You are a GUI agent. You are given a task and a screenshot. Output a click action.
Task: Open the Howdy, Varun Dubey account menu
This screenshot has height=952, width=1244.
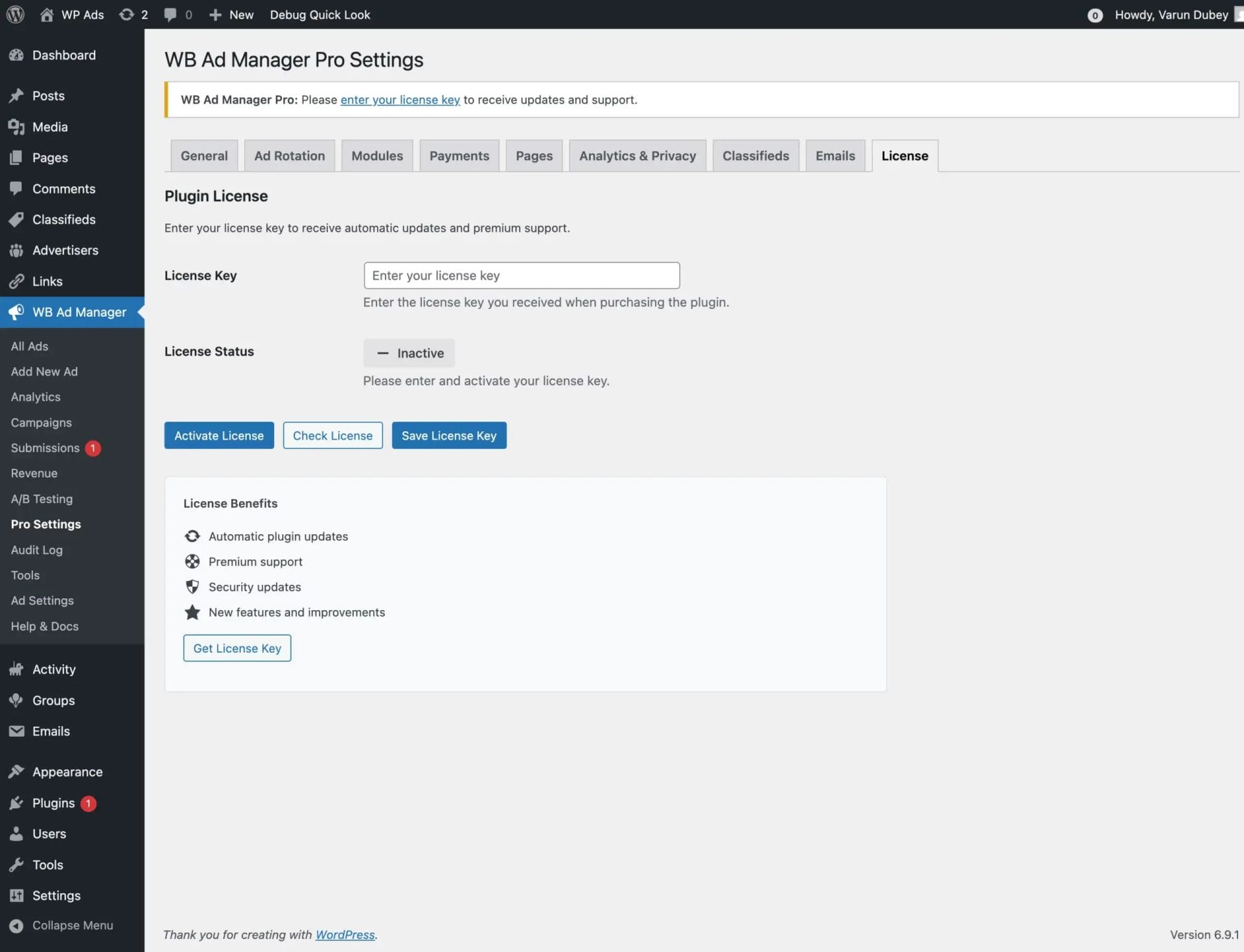1171,14
